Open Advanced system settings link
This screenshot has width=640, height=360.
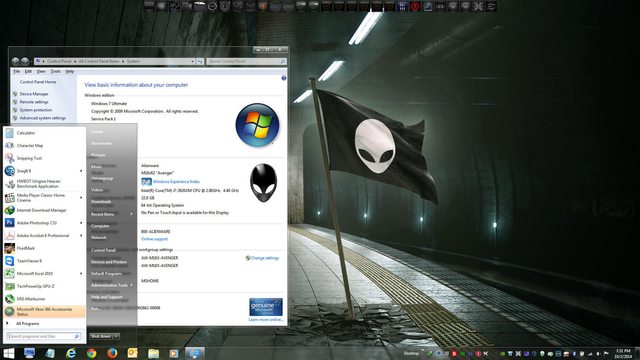42,118
